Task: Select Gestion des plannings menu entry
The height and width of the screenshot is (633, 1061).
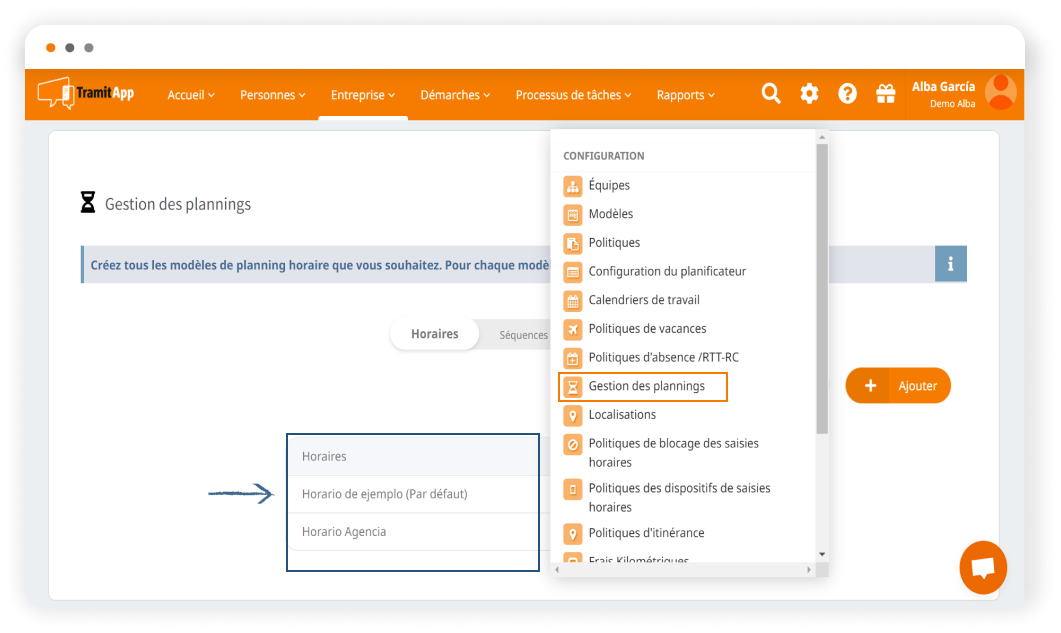Action: (645, 386)
